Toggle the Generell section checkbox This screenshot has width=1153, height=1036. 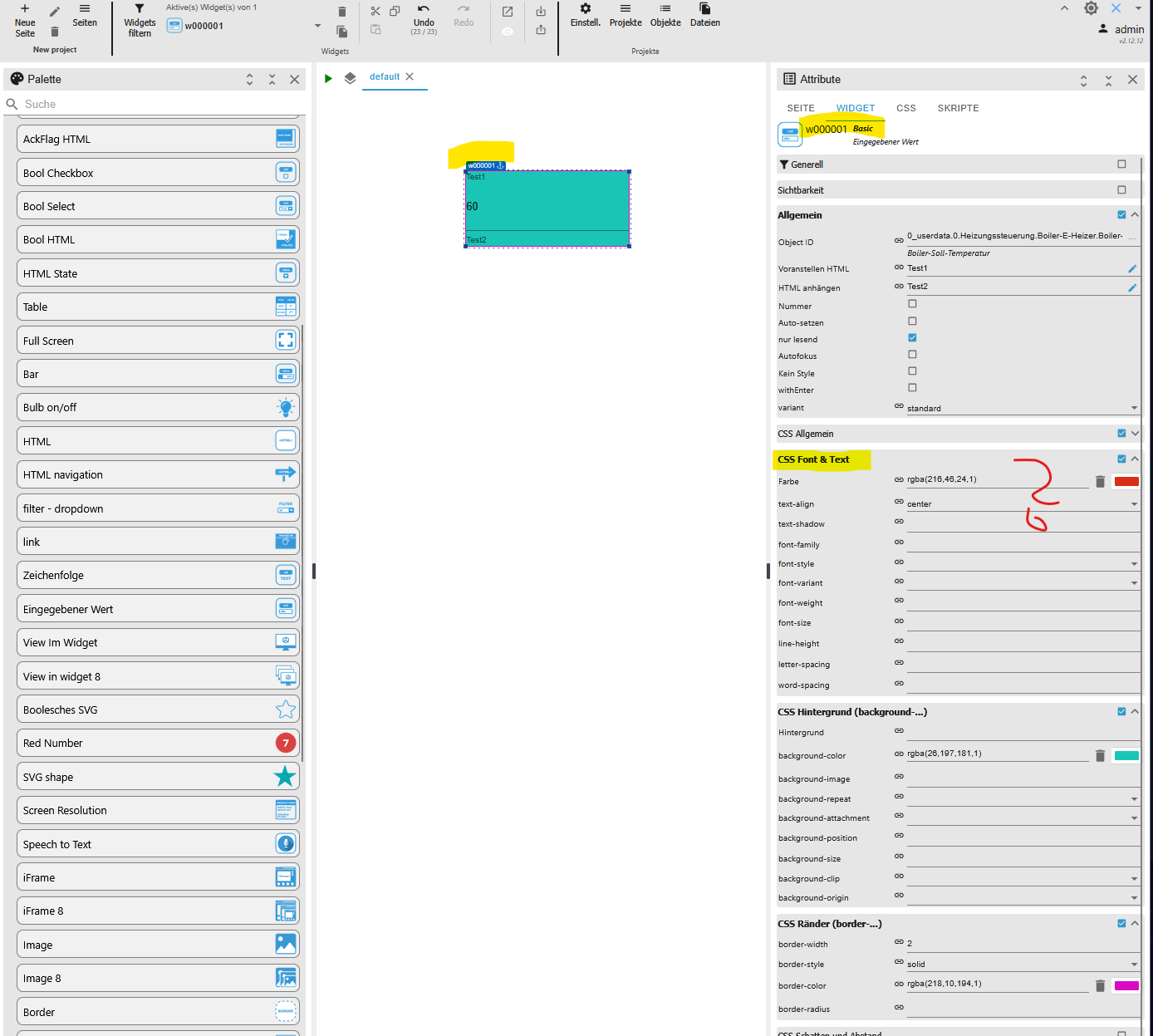tap(1121, 164)
